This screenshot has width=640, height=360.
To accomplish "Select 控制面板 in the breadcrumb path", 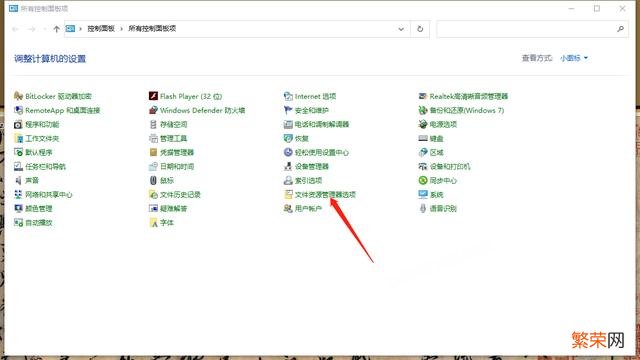I will (x=101, y=29).
